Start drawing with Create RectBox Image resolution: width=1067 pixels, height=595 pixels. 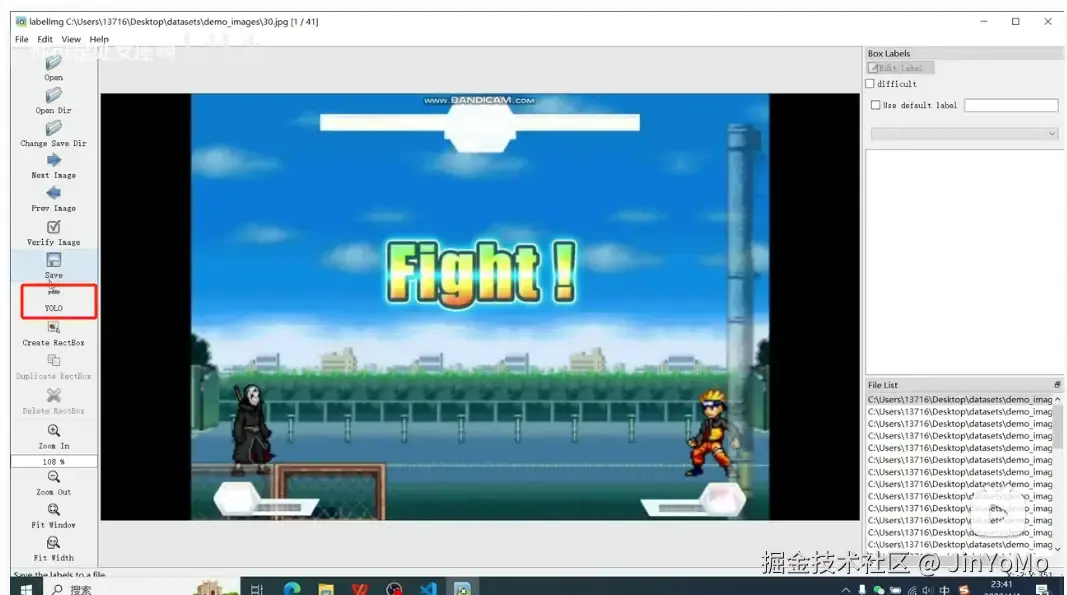(53, 334)
